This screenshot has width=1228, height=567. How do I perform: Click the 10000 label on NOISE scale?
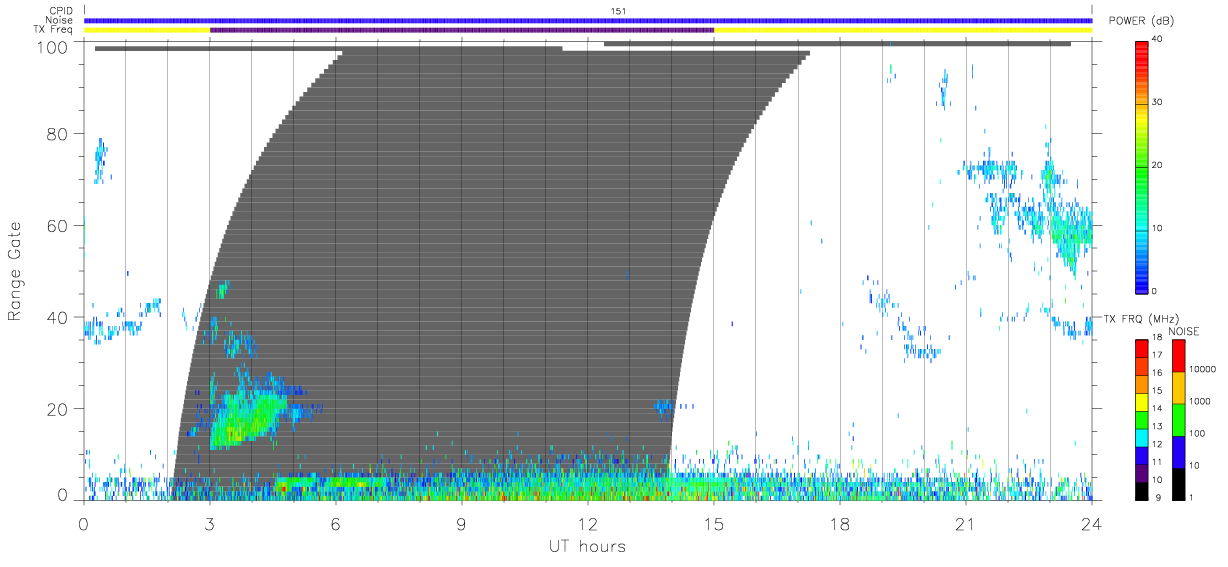coord(1203,369)
